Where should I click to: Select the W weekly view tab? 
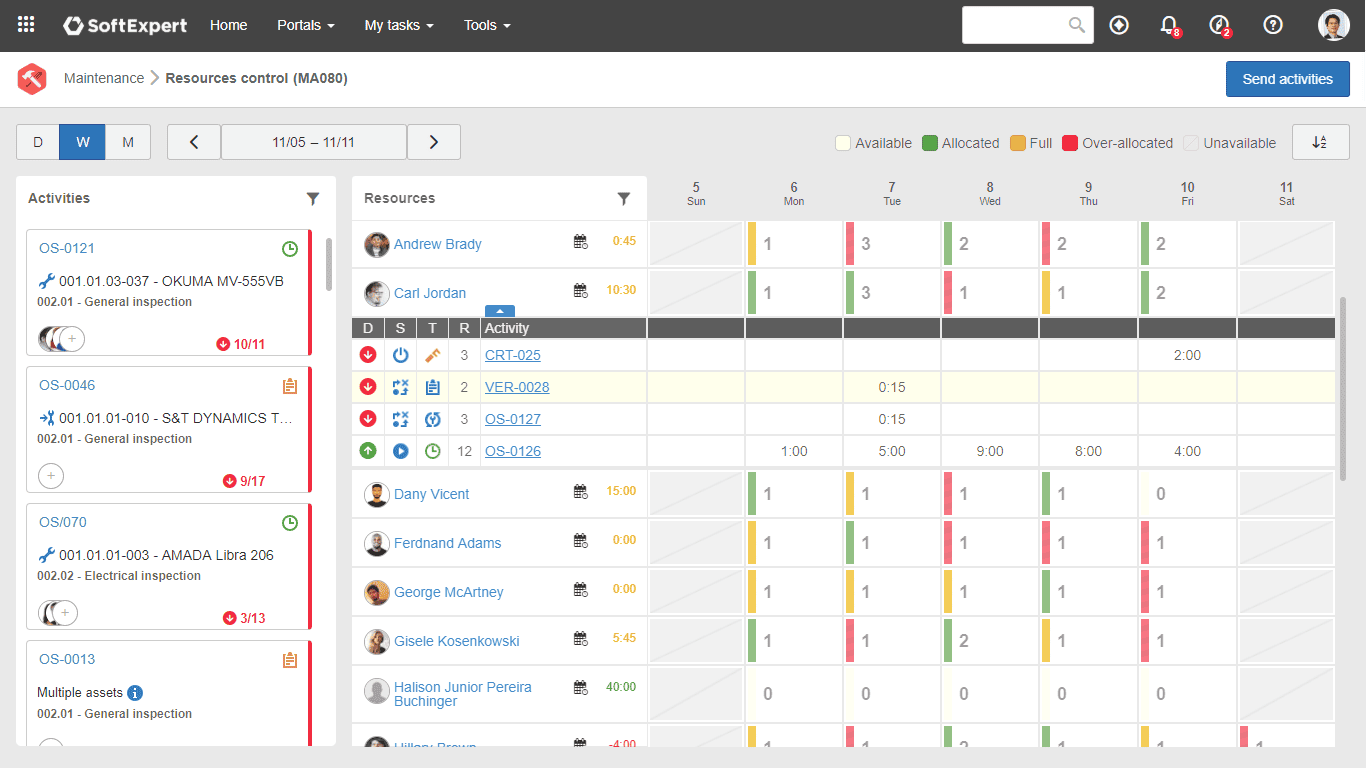coord(82,141)
